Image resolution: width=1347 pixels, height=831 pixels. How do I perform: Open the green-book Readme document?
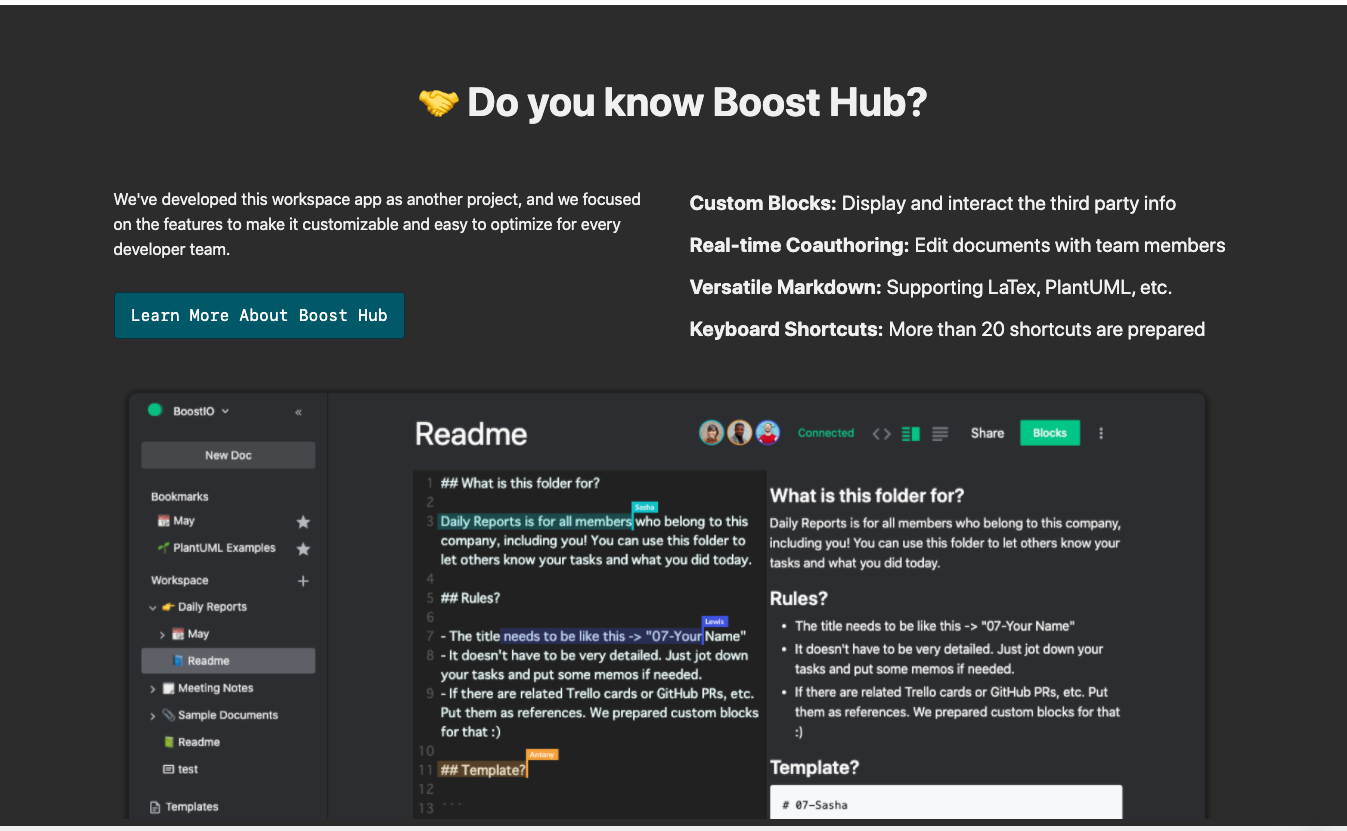(199, 742)
